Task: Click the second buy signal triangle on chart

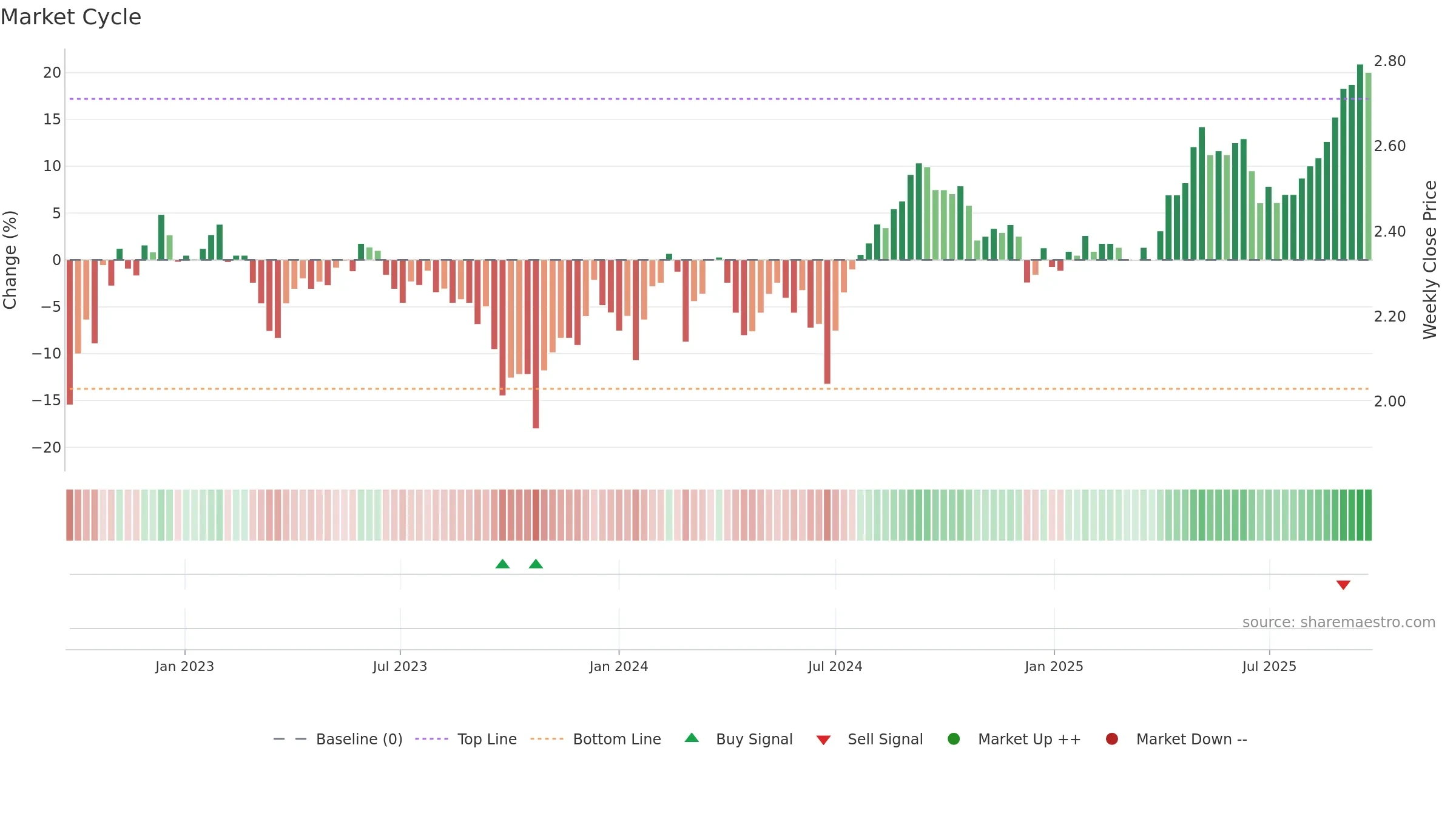Action: tap(536, 564)
